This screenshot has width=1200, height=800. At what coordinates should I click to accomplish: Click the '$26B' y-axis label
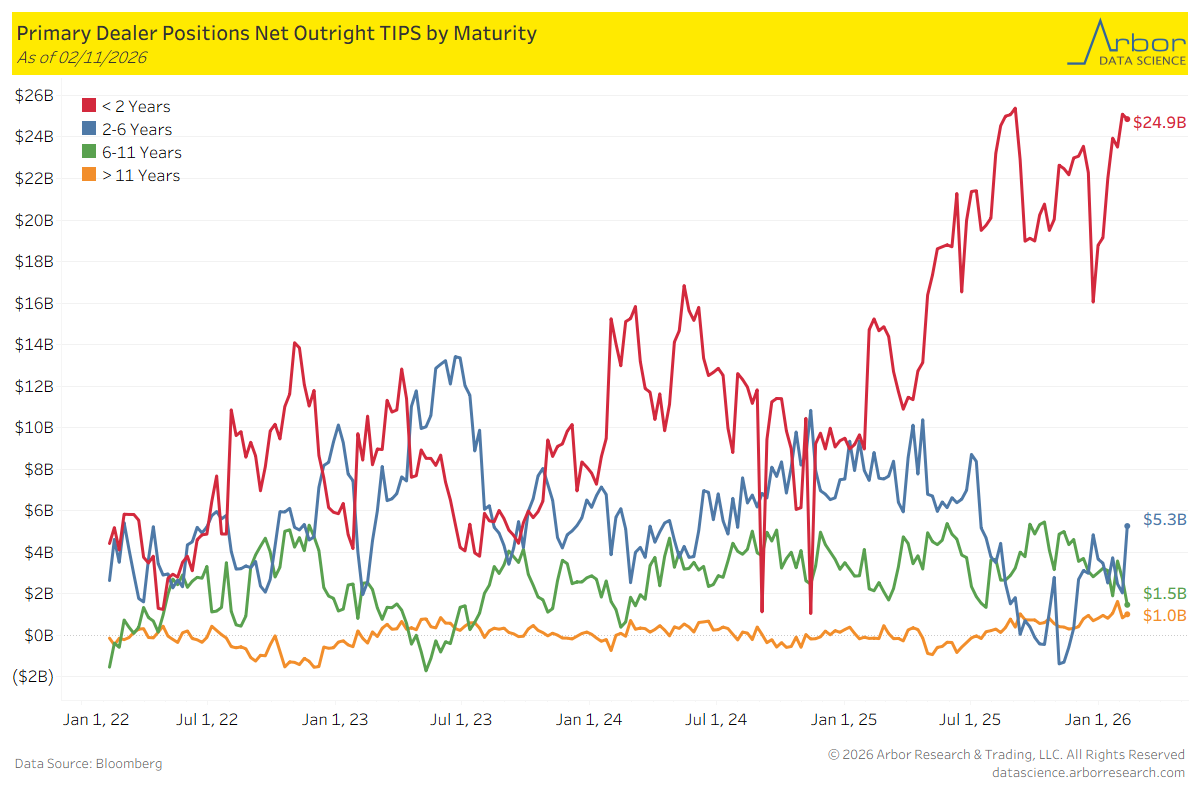tap(35, 95)
